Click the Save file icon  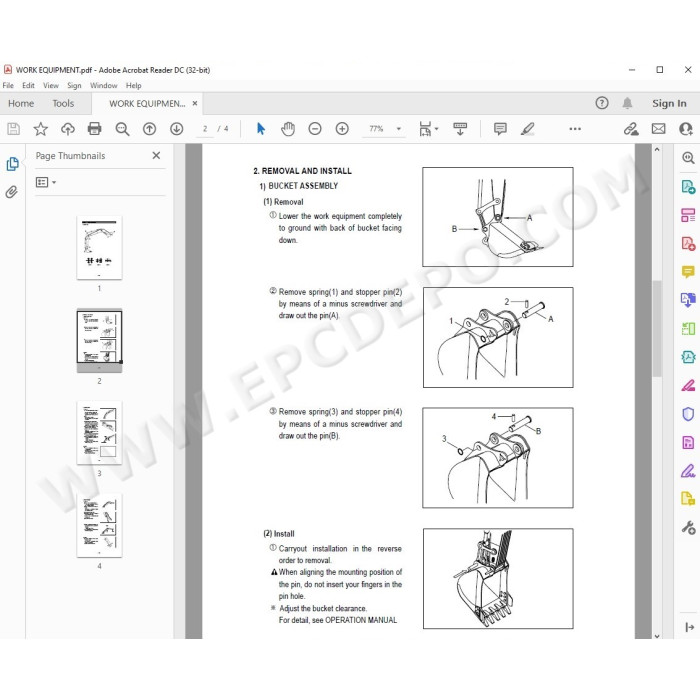(13, 129)
